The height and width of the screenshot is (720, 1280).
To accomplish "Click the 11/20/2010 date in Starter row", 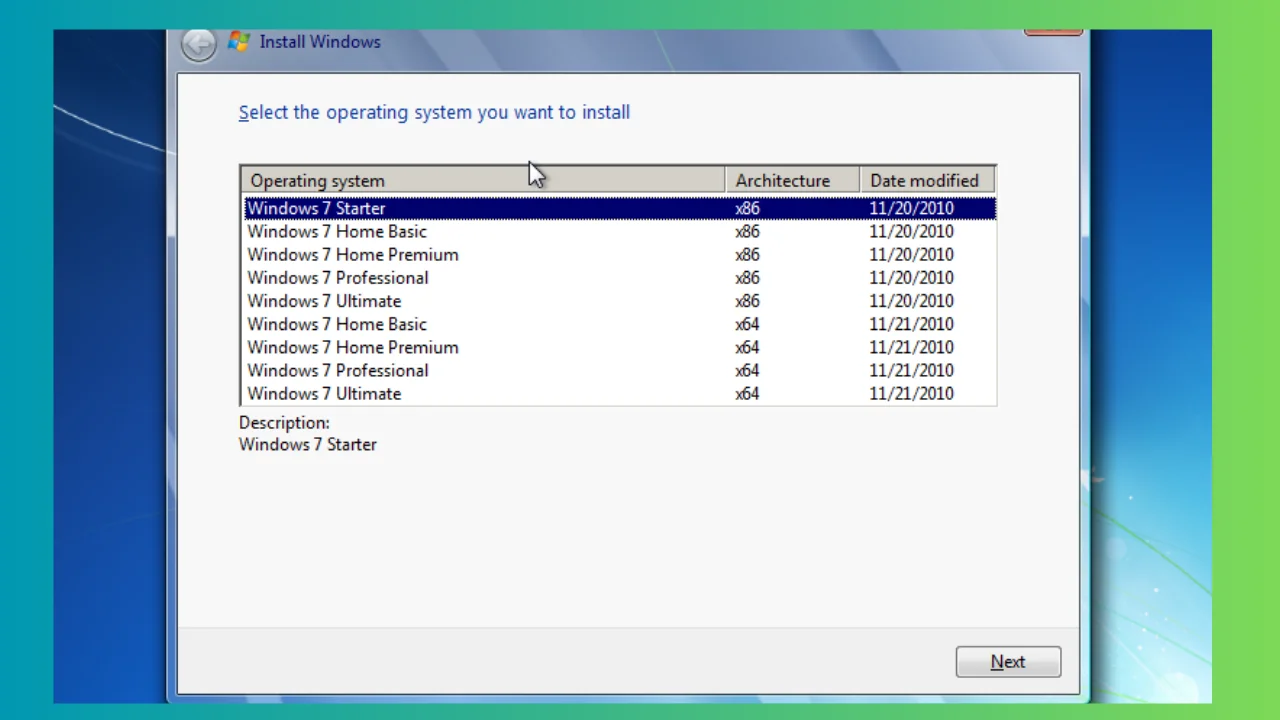I will (x=911, y=208).
